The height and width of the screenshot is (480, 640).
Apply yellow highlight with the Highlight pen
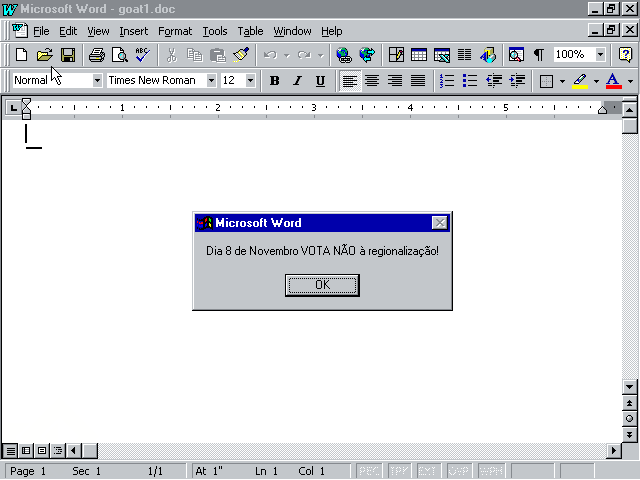[x=580, y=81]
